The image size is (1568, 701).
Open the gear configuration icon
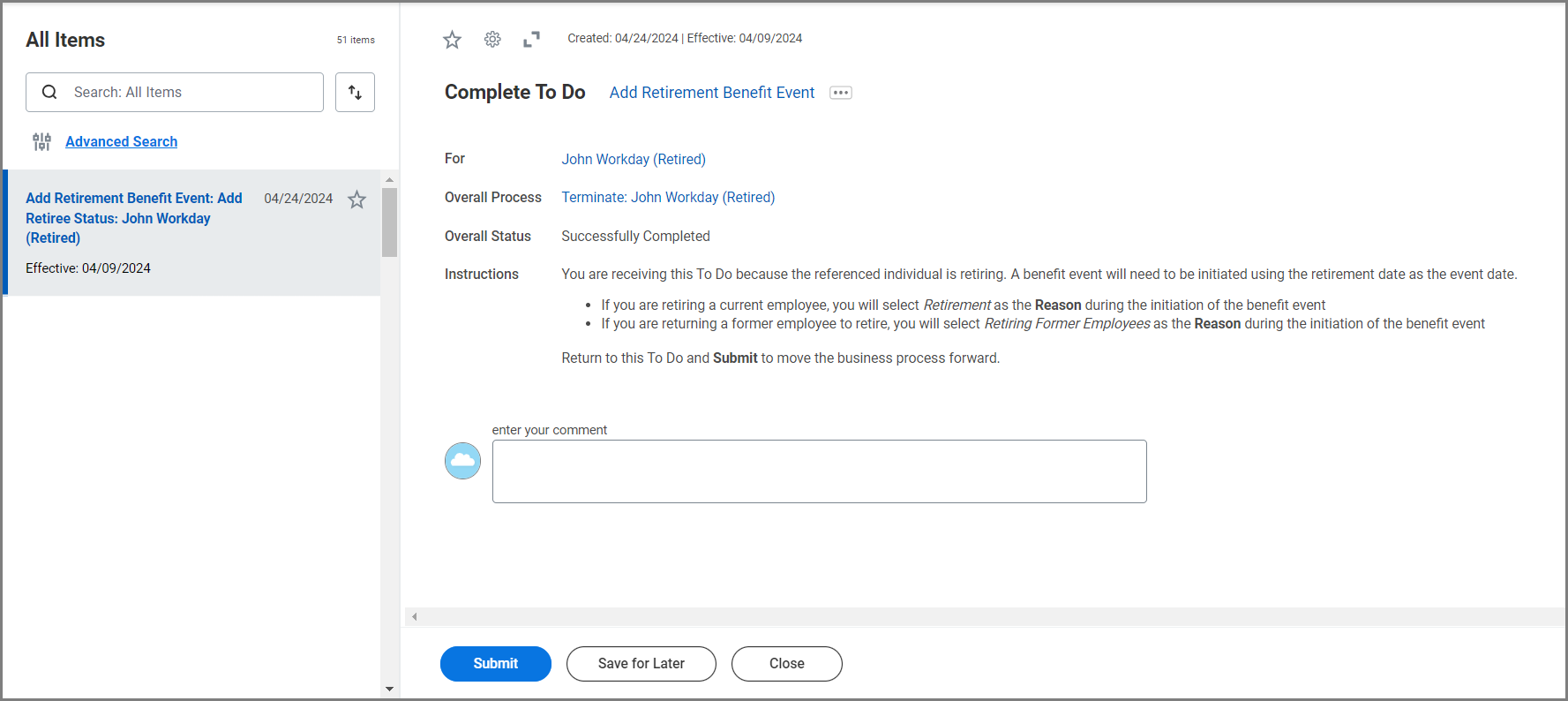coord(492,39)
